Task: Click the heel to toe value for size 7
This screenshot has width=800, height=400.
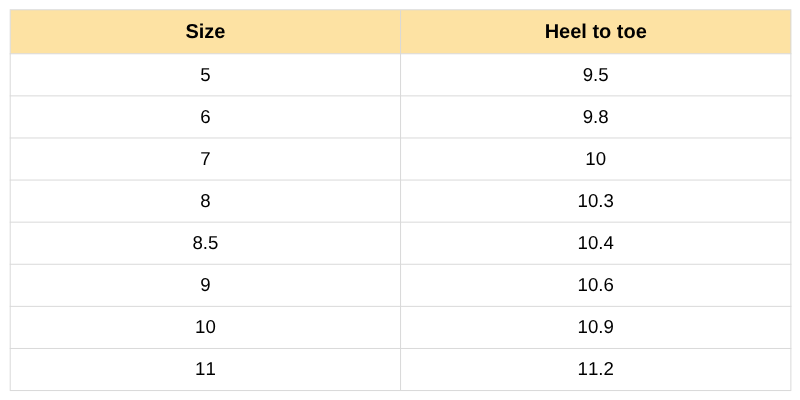Action: (595, 159)
